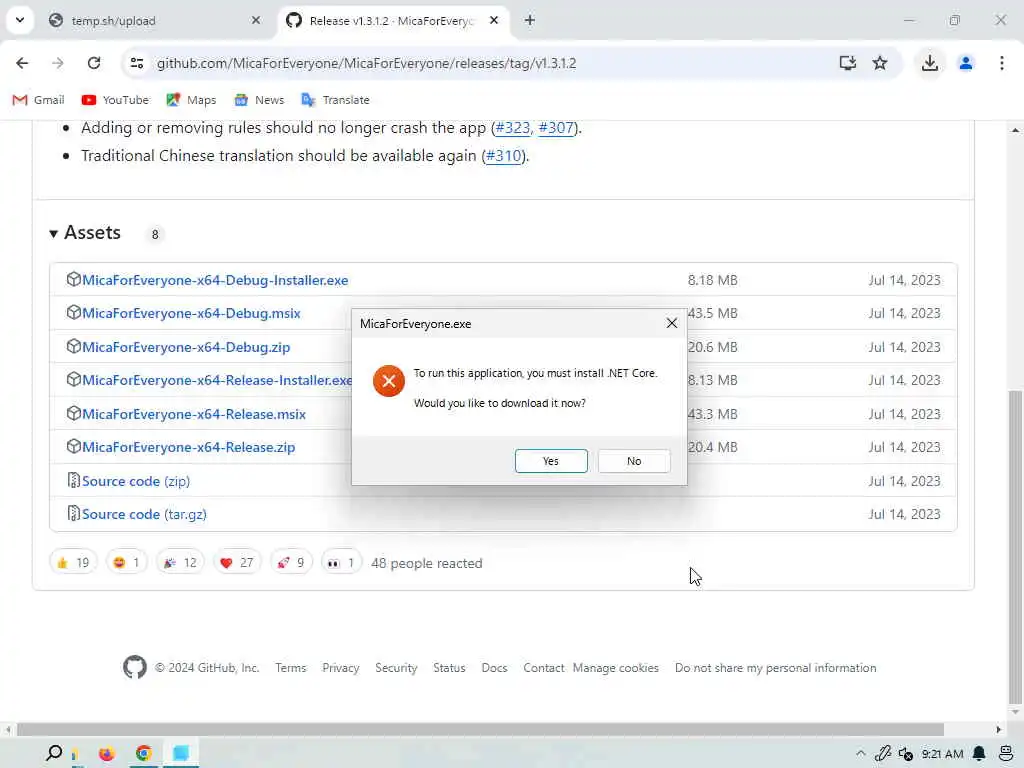Viewport: 1024px width, 768px height.
Task: Open Terms footer link
Action: click(291, 668)
